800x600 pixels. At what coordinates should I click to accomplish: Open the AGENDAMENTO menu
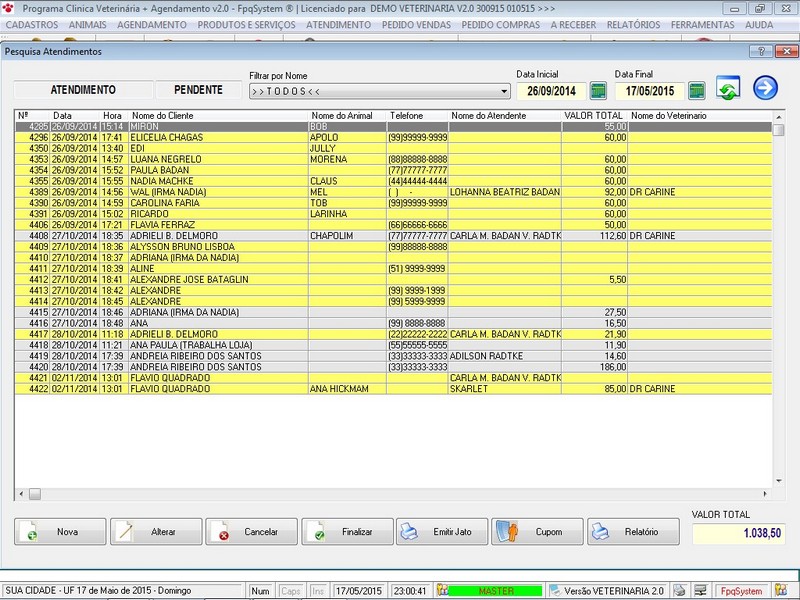pos(152,24)
